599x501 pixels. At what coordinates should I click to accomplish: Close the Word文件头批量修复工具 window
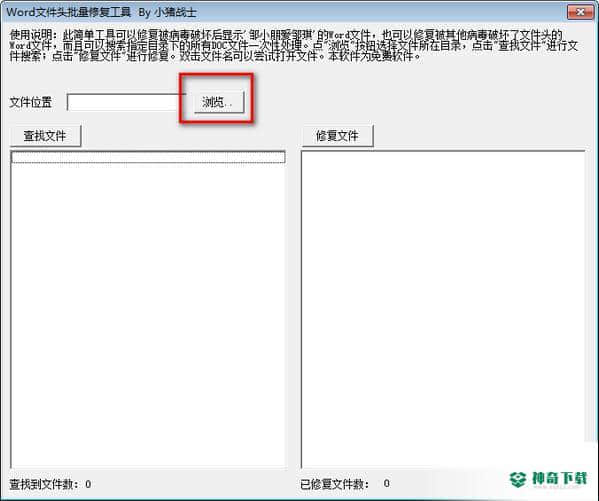click(x=580, y=12)
